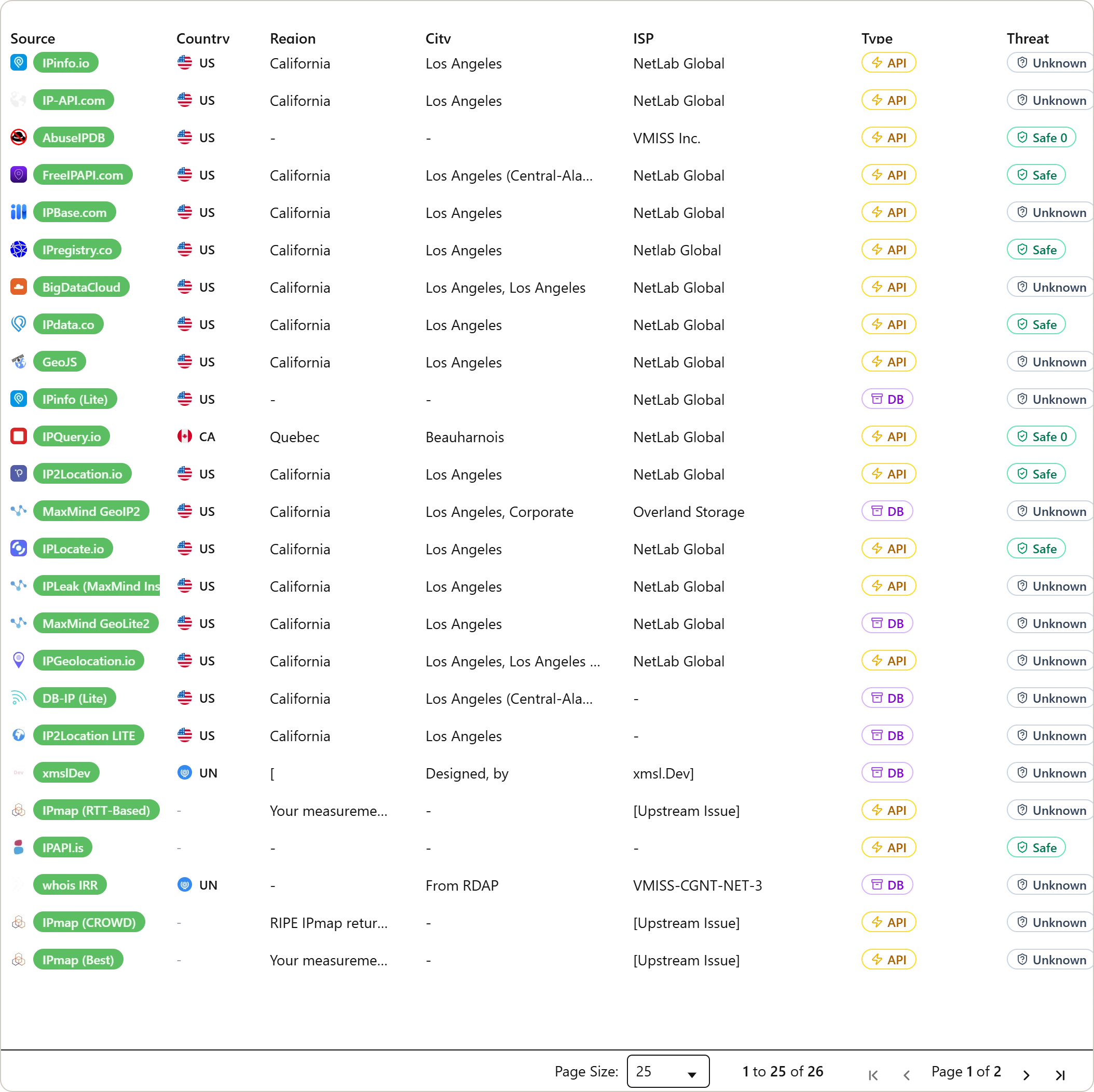
Task: Click the IPdata.co pin icon
Action: 19,324
